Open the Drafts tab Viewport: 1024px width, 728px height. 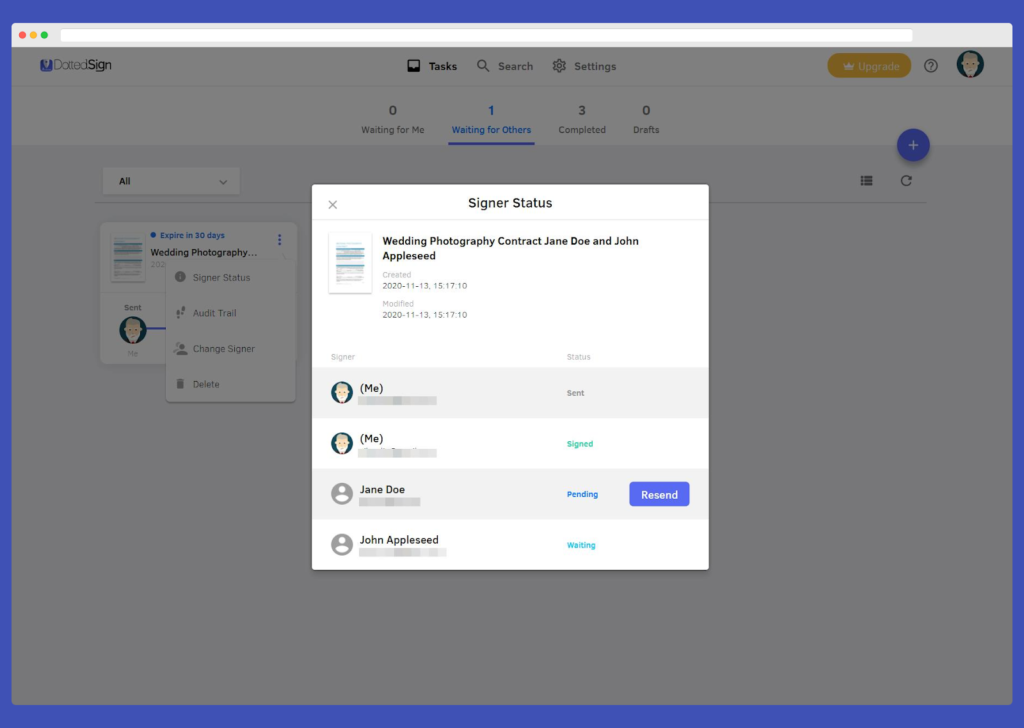pyautogui.click(x=645, y=119)
